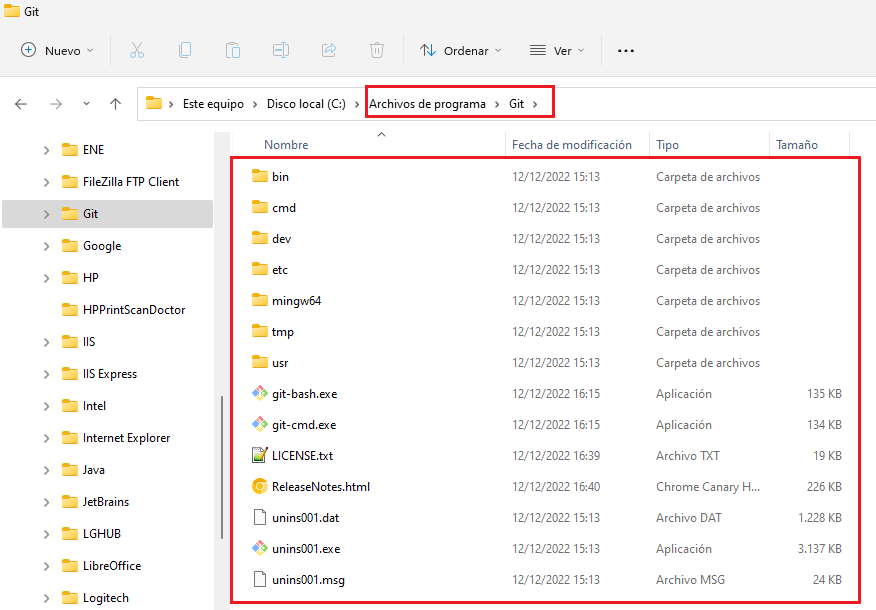Screen dimensions: 876x610
Task: Click the etc folder icon
Action: tap(259, 269)
